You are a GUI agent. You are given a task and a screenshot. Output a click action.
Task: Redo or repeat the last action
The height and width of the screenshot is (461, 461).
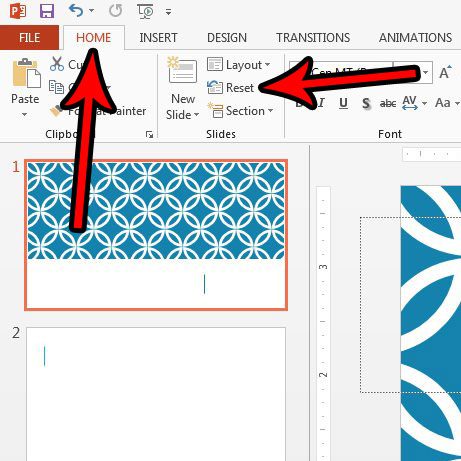pos(115,11)
